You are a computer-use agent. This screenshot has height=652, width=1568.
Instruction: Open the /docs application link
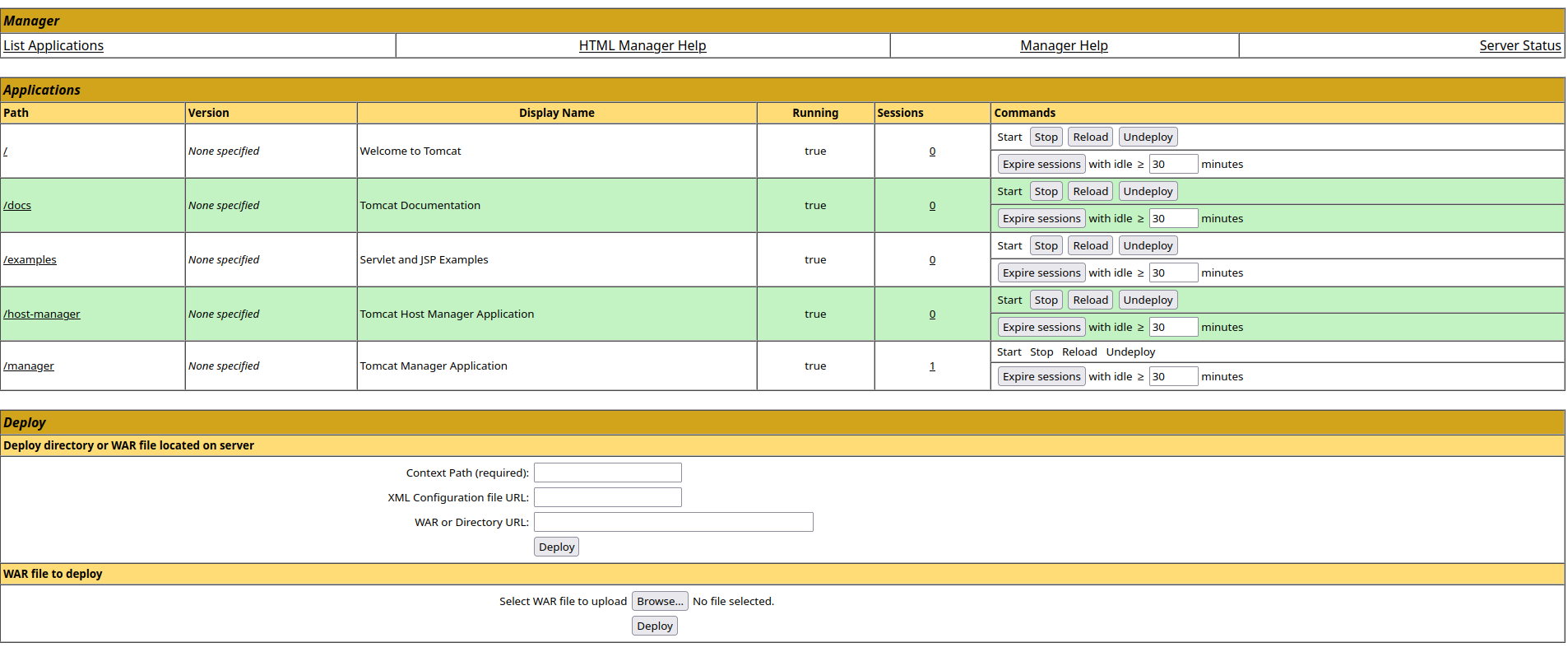point(17,206)
